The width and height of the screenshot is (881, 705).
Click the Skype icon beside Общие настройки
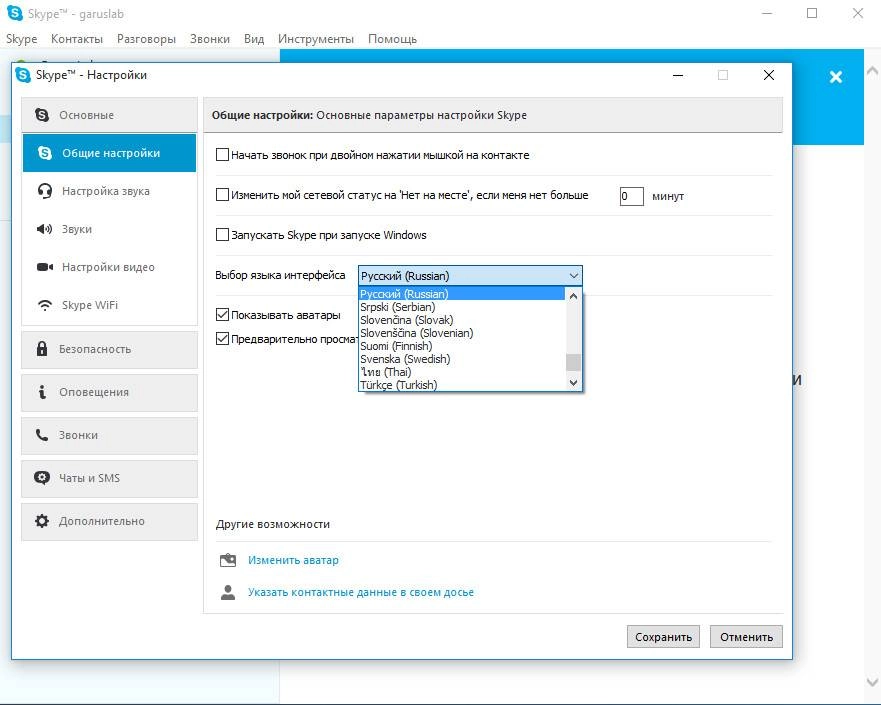(44, 153)
